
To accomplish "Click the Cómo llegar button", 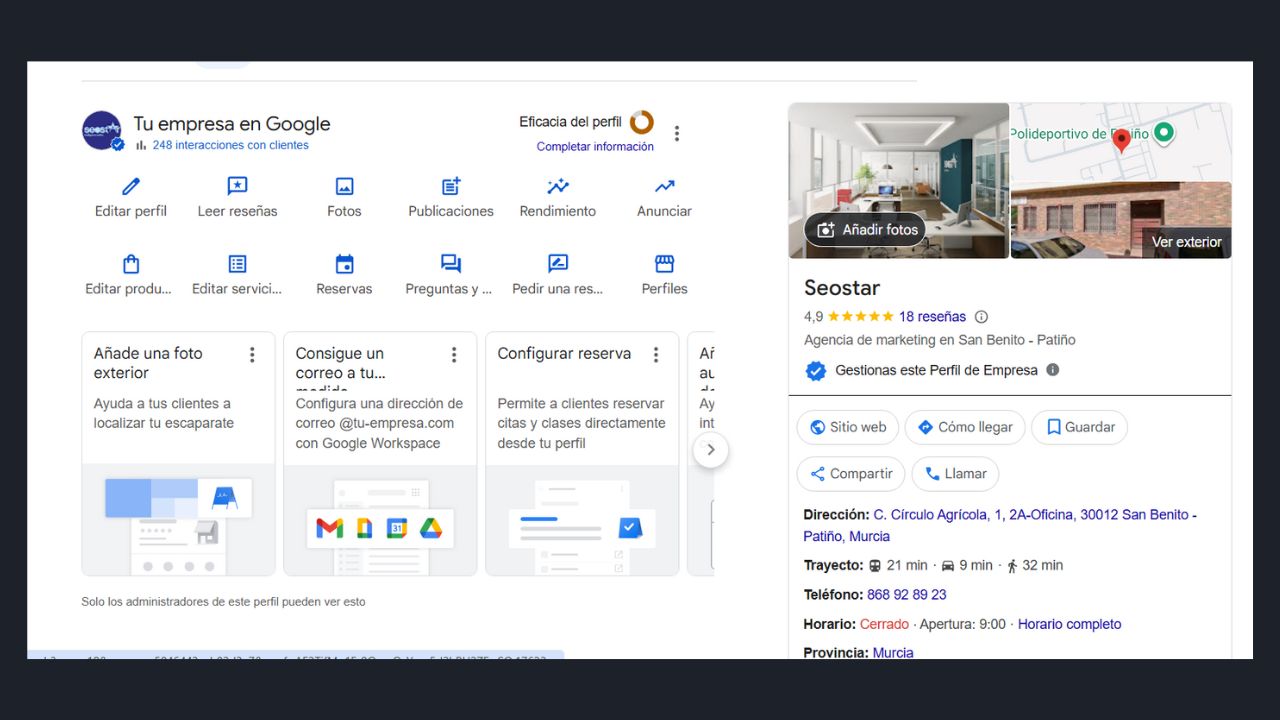I will click(965, 427).
